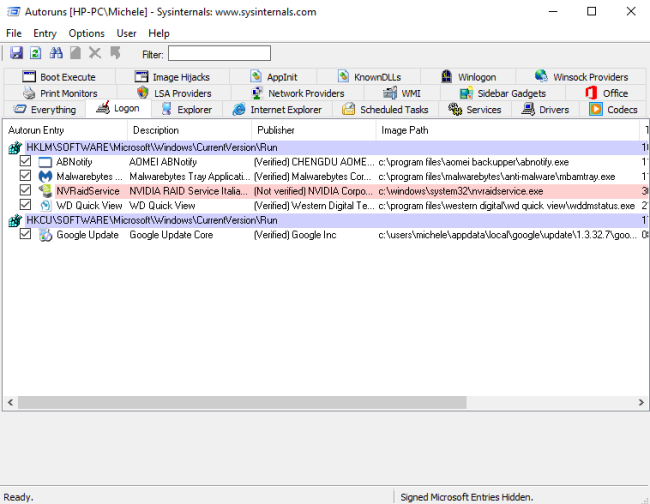Image resolution: width=650 pixels, height=504 pixels.
Task: Click the Save toolbar icon
Action: tap(16, 53)
